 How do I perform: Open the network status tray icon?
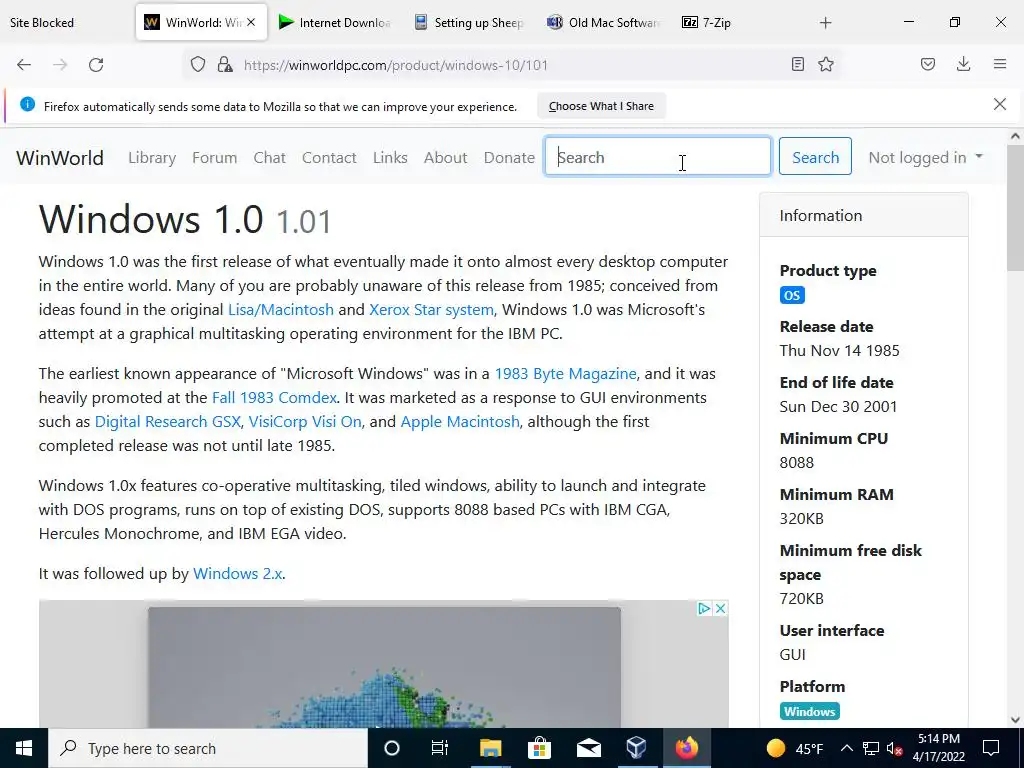[x=871, y=748]
